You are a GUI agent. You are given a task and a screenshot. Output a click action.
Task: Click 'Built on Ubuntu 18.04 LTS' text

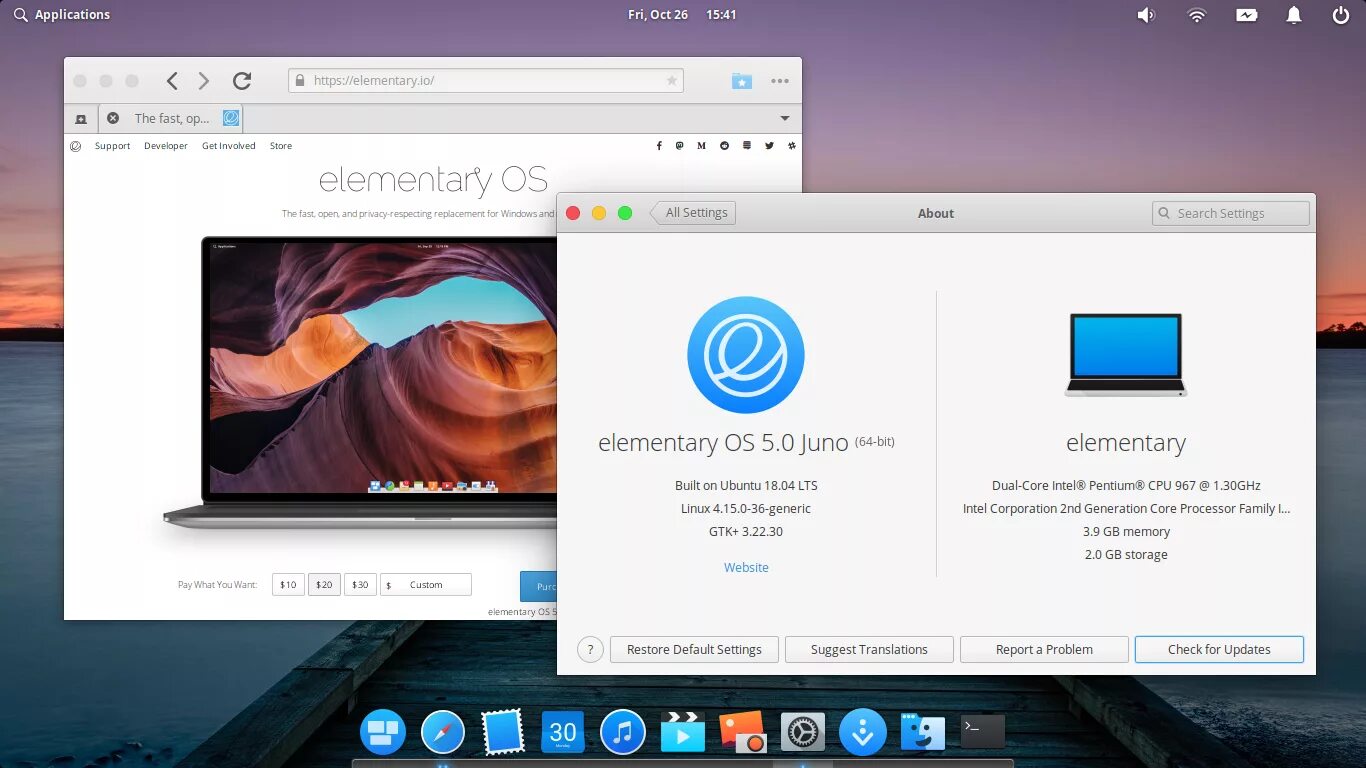click(x=746, y=486)
